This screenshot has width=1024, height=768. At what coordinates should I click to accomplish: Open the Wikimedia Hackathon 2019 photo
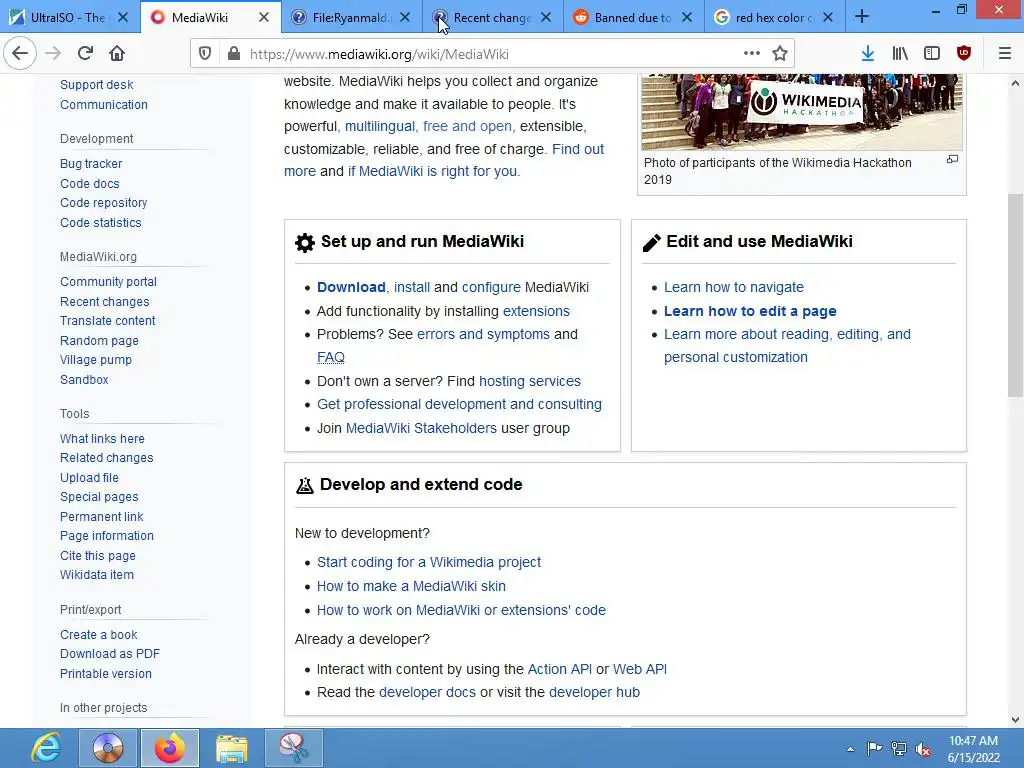(x=801, y=112)
